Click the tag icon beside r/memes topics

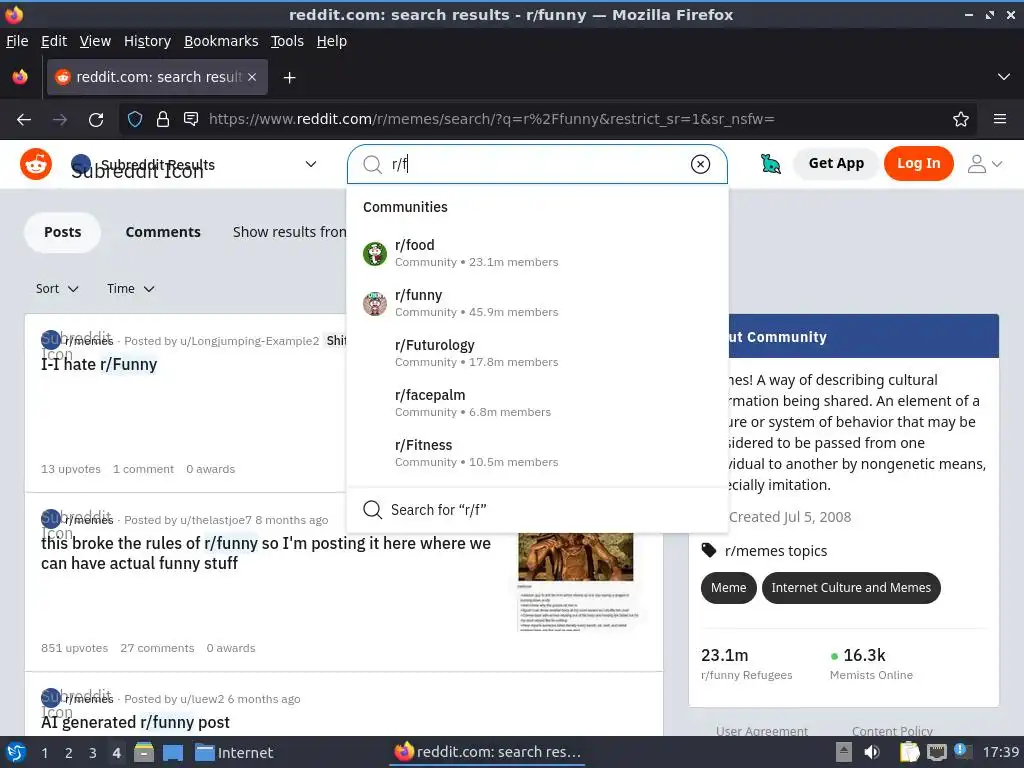pos(709,550)
